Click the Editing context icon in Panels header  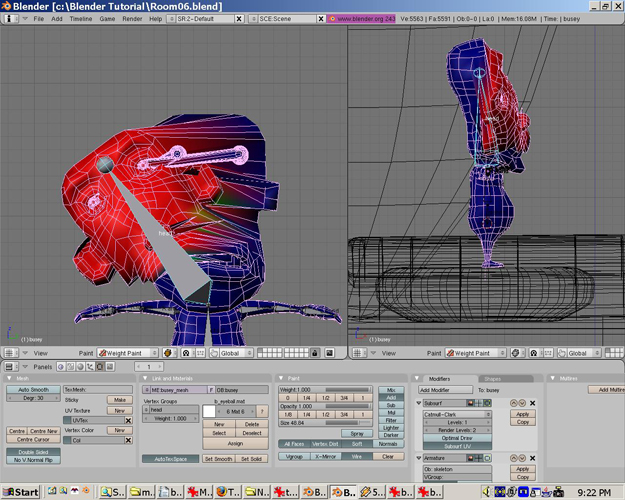click(x=98, y=367)
